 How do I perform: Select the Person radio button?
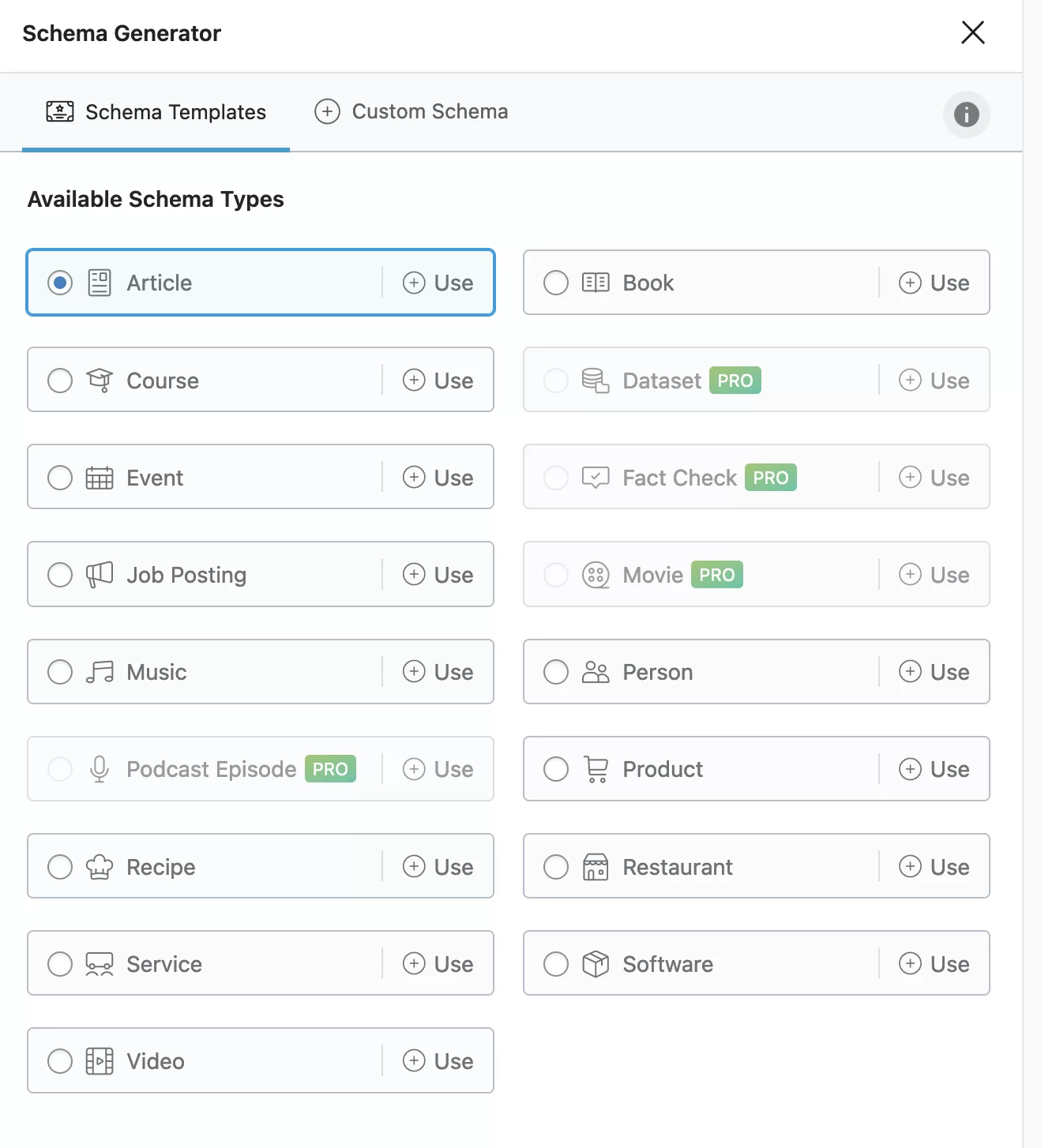click(x=556, y=672)
